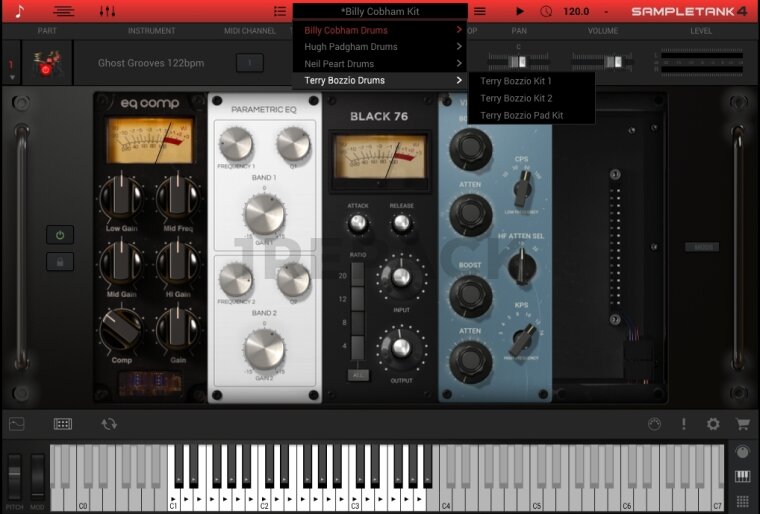Choose Terry Bozzio Pad Kit entry
760x514 pixels.
tap(521, 115)
